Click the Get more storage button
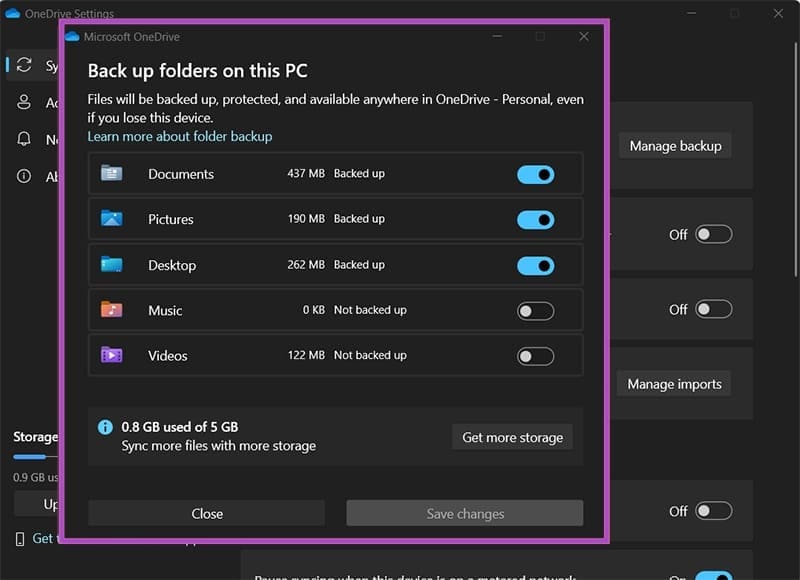Viewport: 800px width, 580px height. (x=512, y=437)
